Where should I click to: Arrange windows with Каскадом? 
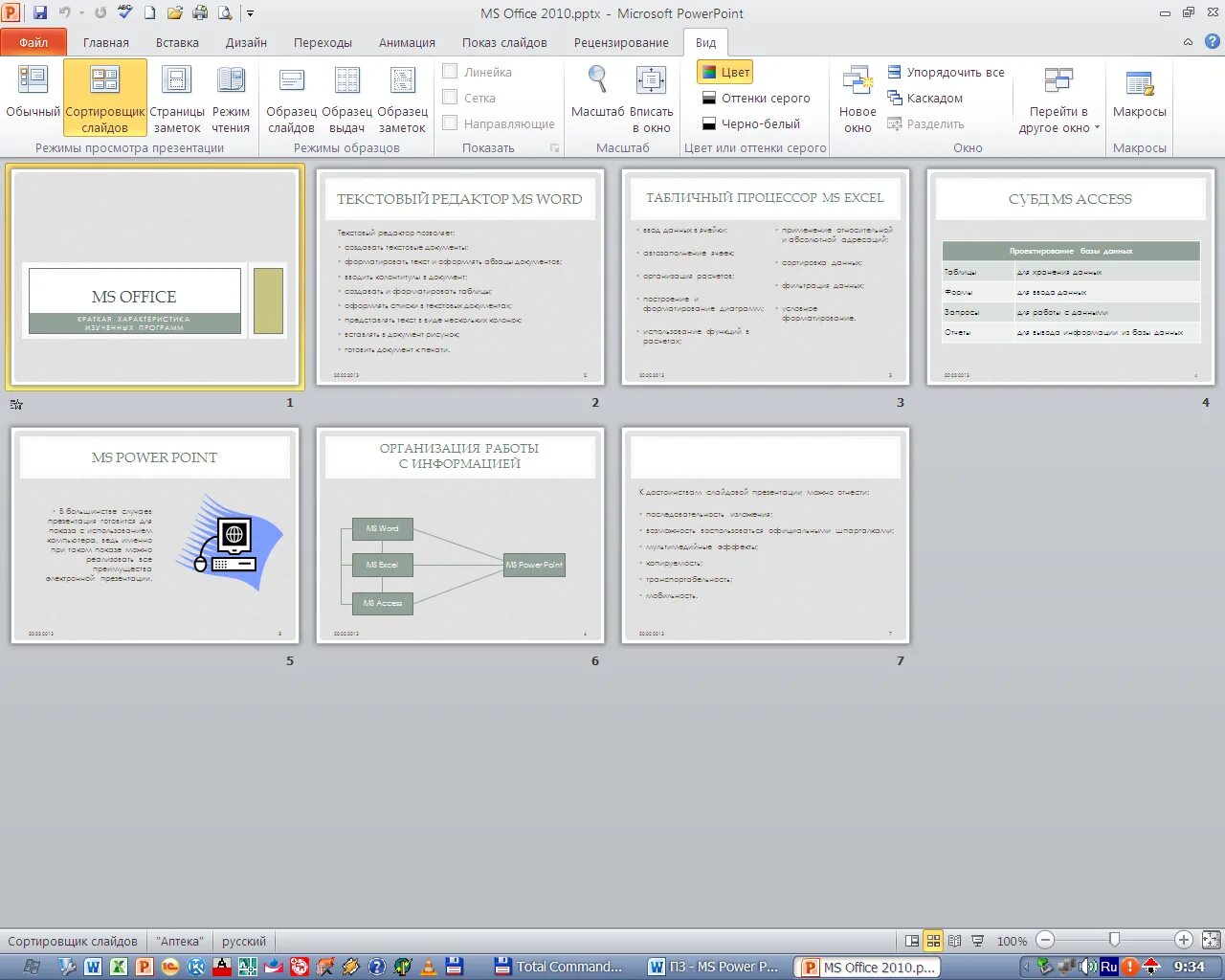(925, 98)
